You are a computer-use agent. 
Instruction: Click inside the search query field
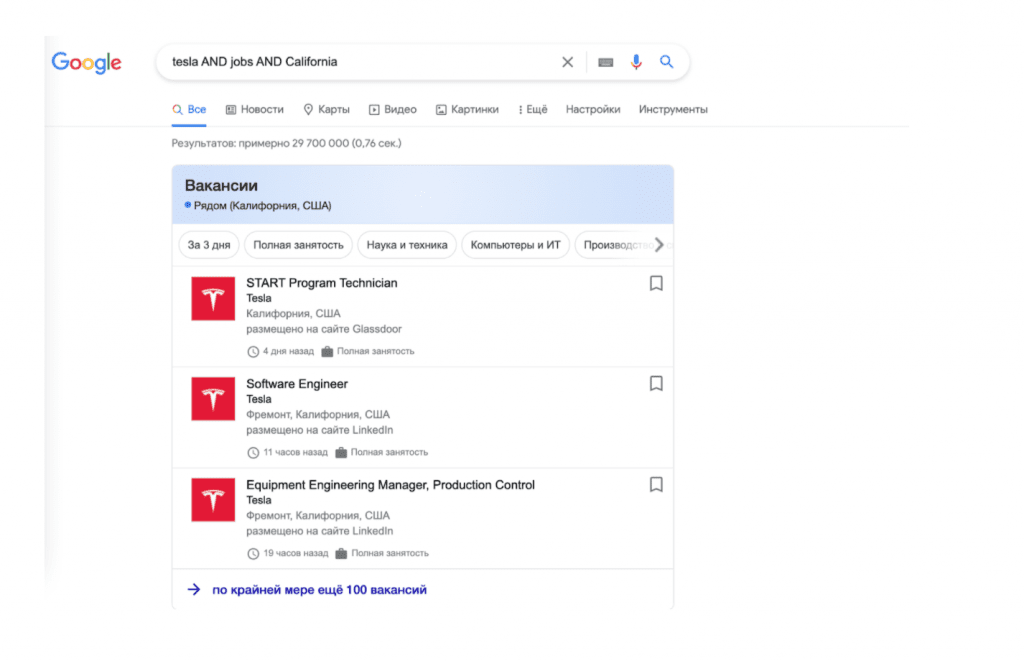pos(360,62)
